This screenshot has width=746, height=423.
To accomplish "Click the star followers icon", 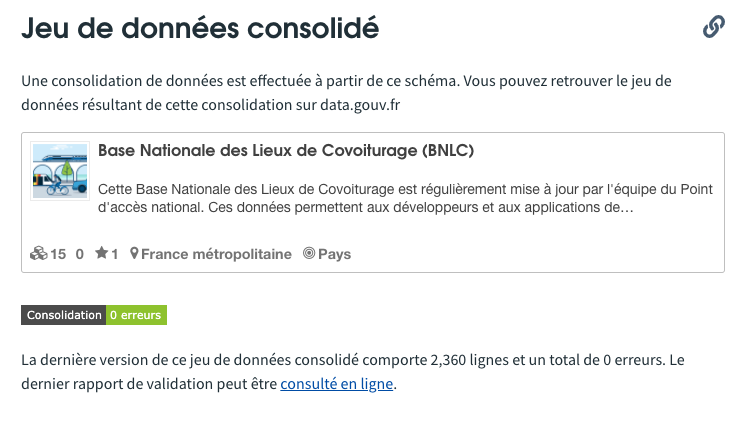I will point(101,253).
